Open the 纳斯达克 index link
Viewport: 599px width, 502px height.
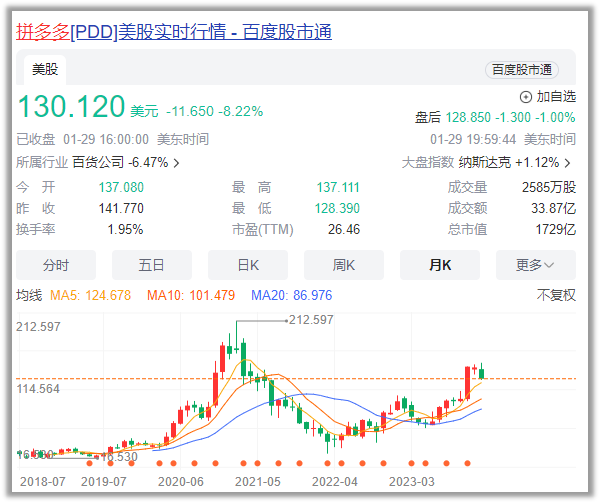coord(484,162)
